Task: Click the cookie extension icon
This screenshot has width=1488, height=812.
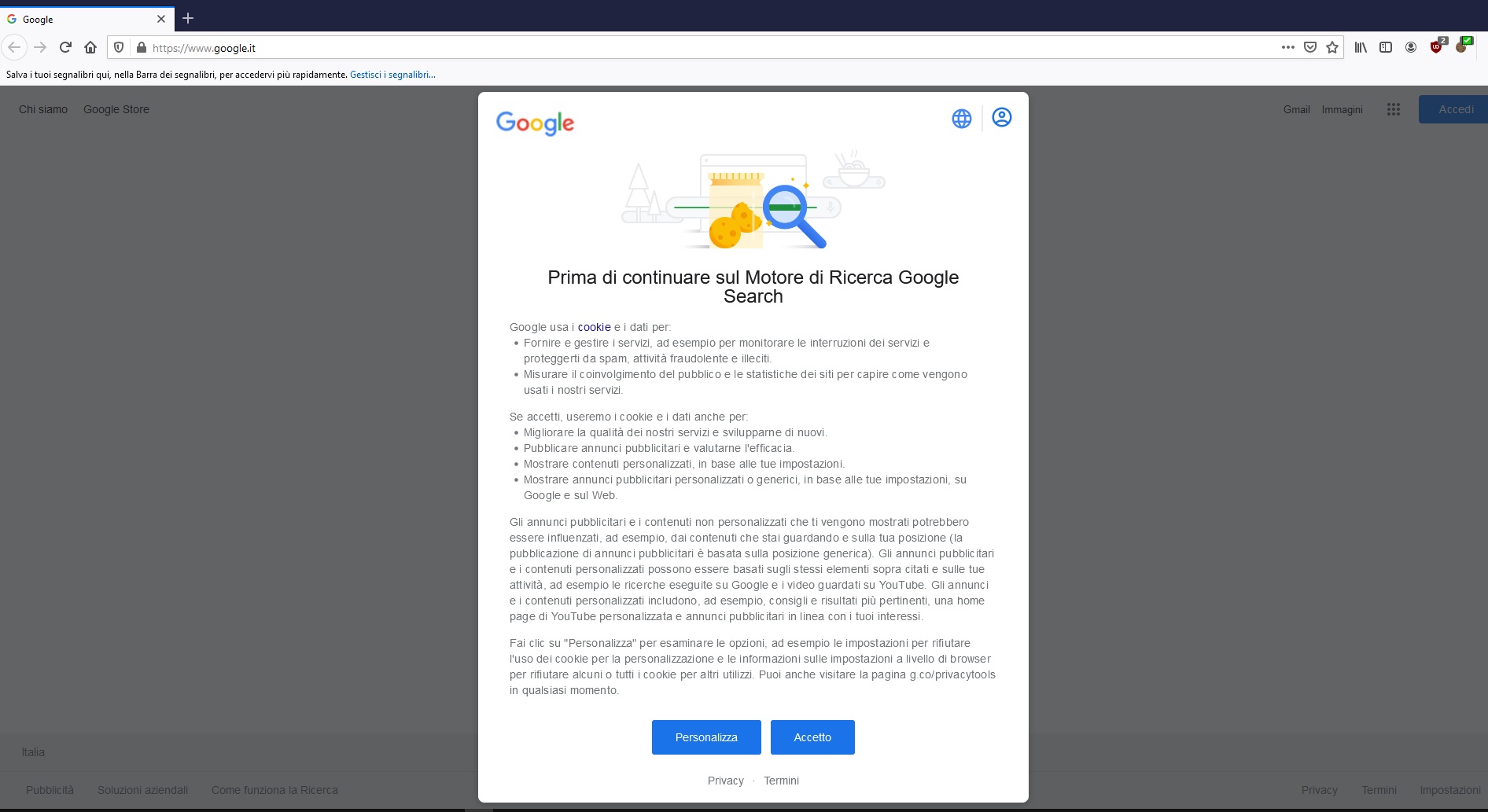Action: pyautogui.click(x=1463, y=46)
